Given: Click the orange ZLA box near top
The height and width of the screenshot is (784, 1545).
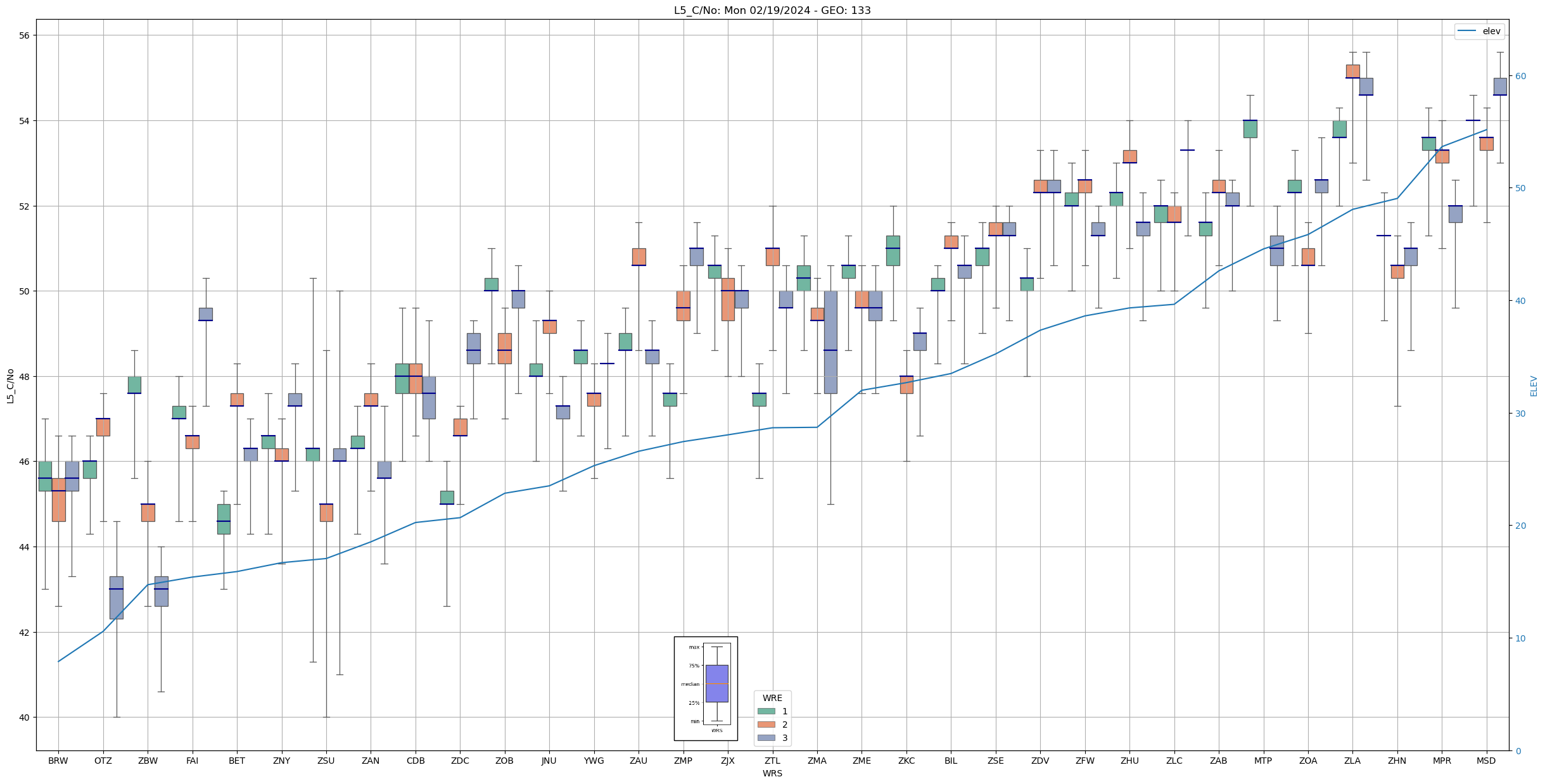Looking at the screenshot, I should pos(1352,71).
